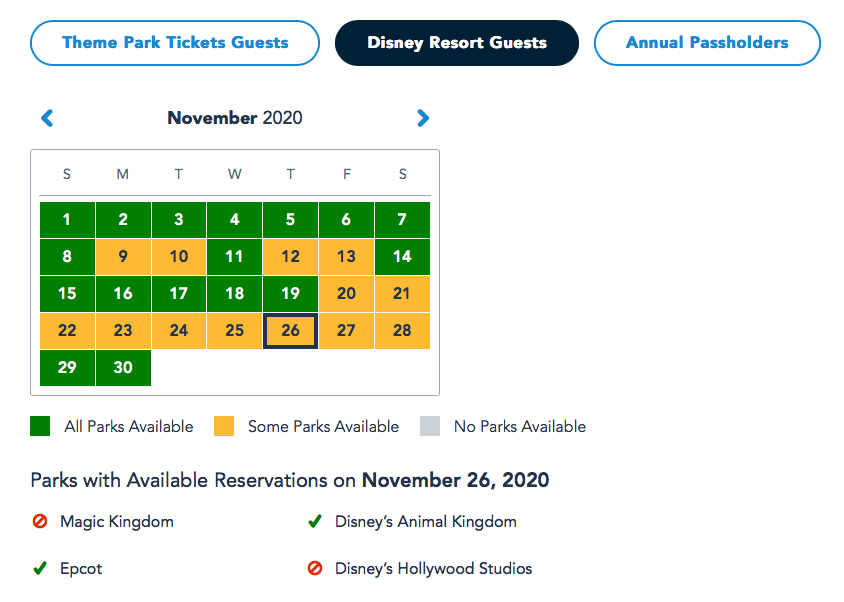Click the unavailable icon beside Hollywood Studios

[315, 569]
